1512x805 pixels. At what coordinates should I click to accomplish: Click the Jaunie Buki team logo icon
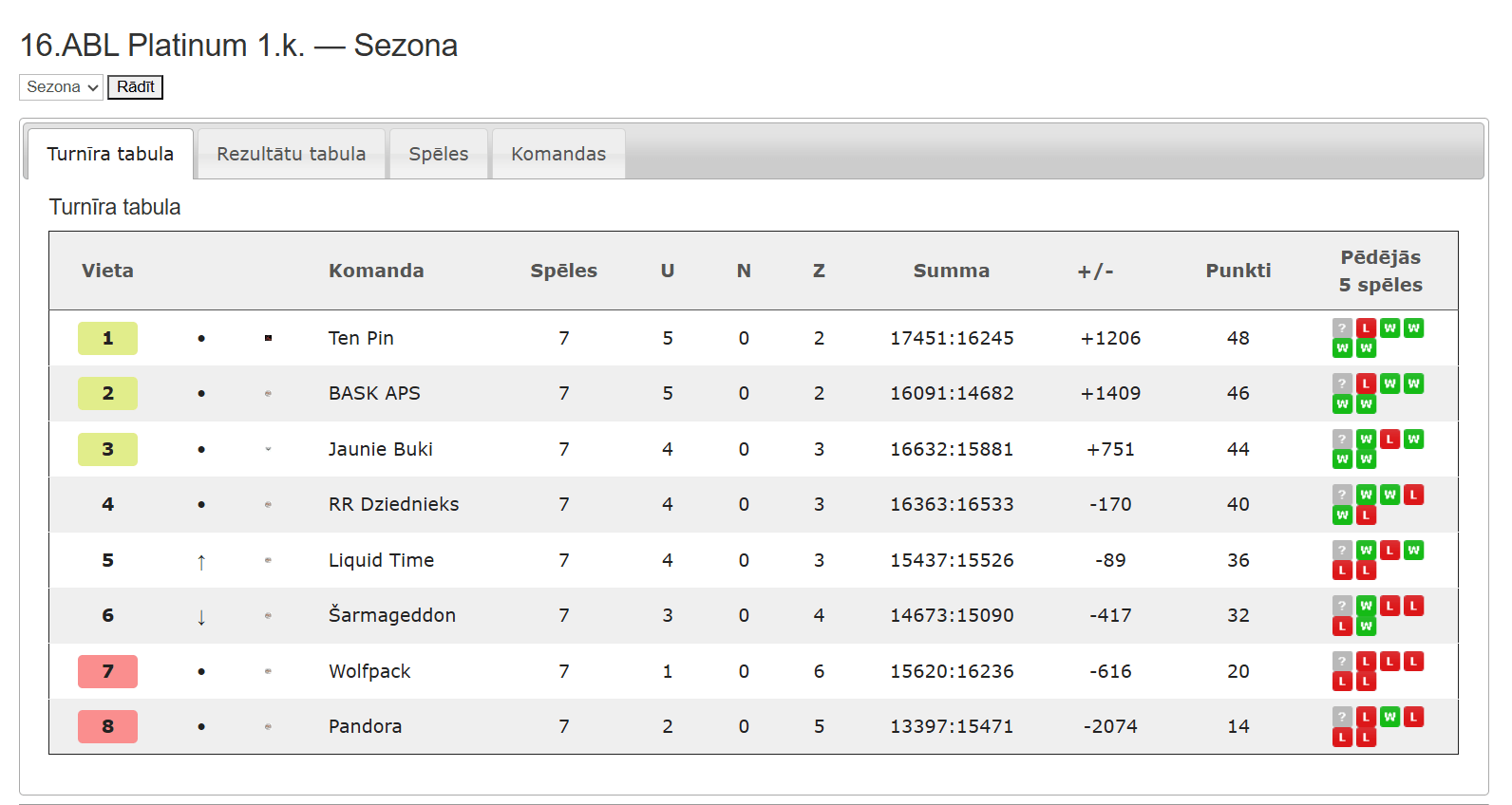pyautogui.click(x=268, y=449)
